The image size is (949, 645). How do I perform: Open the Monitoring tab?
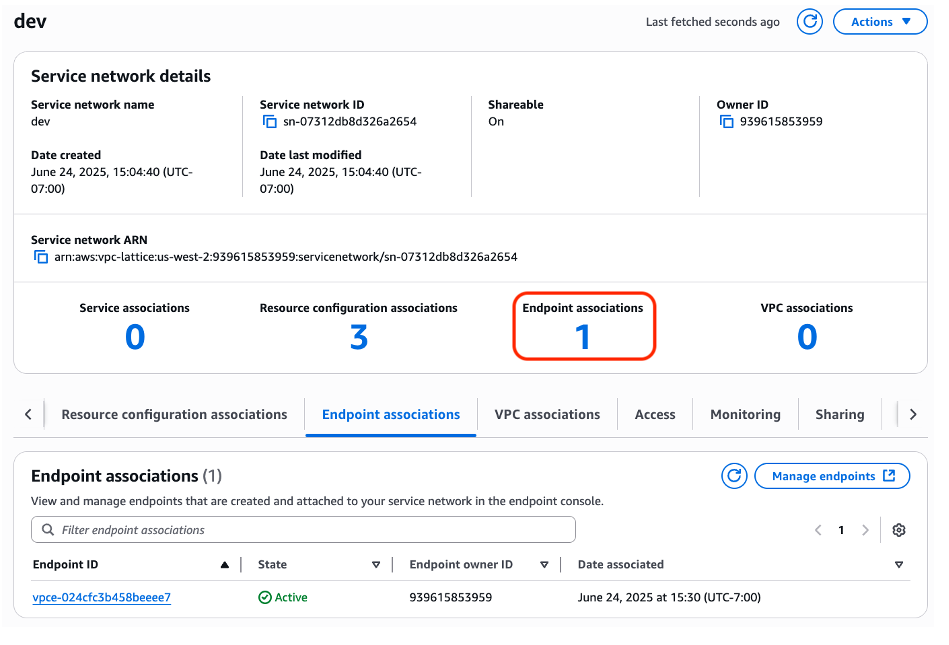[745, 415]
